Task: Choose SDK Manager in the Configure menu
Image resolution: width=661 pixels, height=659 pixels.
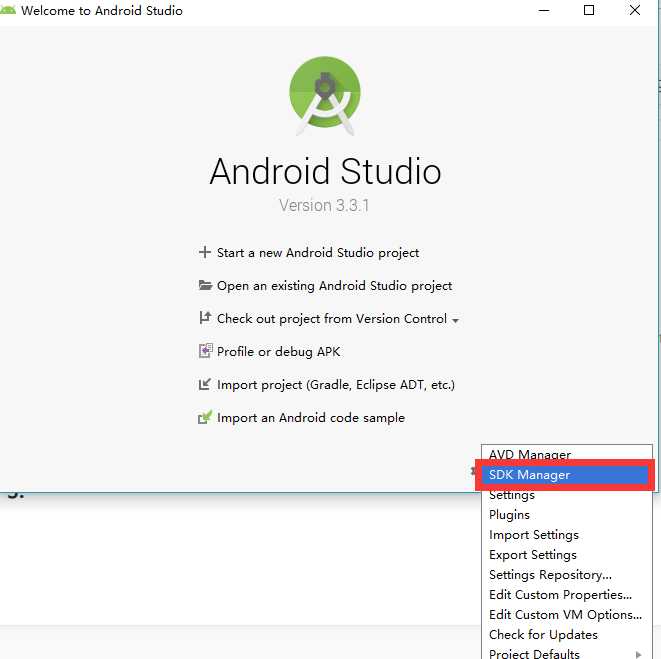Action: pyautogui.click(x=567, y=475)
